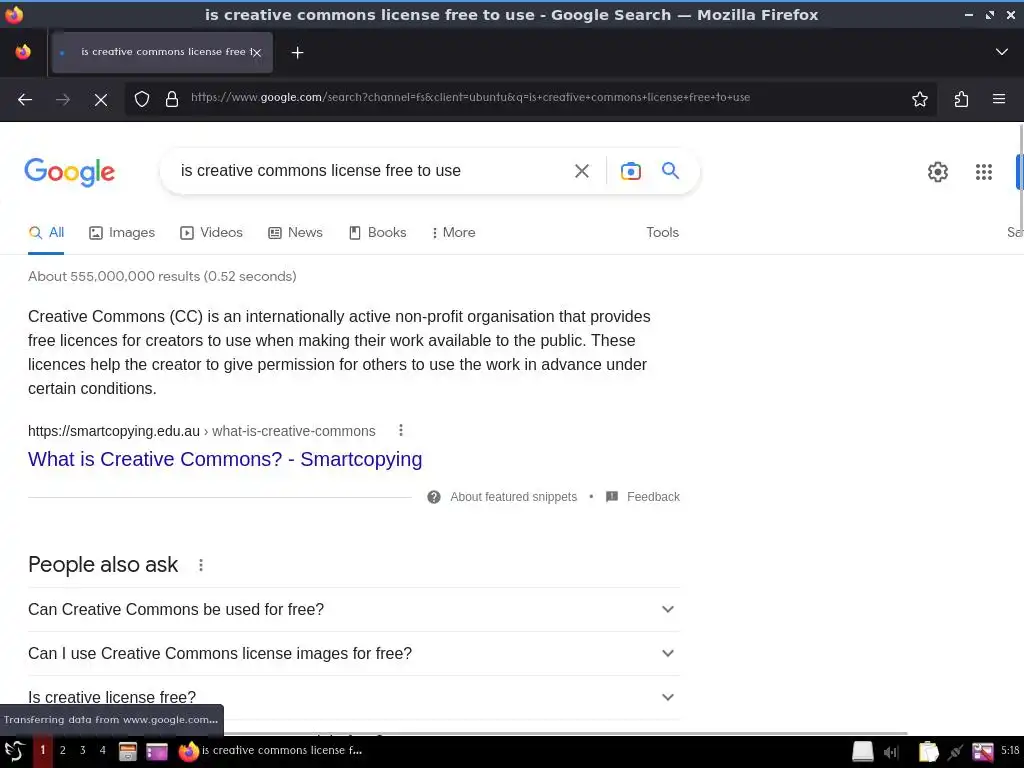1024x768 pixels.
Task: Open About featured snippets help
Action: tap(502, 497)
